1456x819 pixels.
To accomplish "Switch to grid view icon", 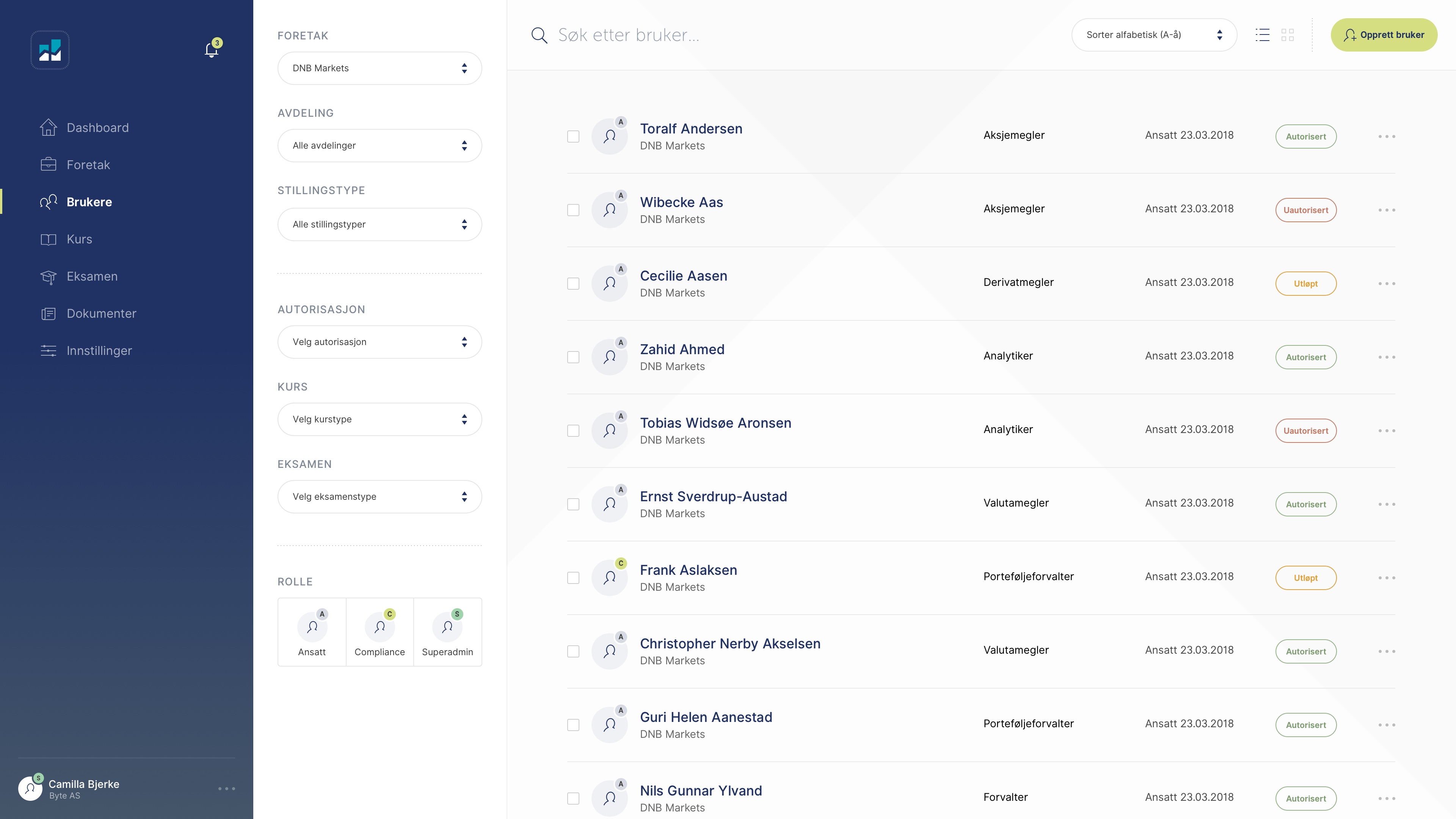I will click(1288, 35).
